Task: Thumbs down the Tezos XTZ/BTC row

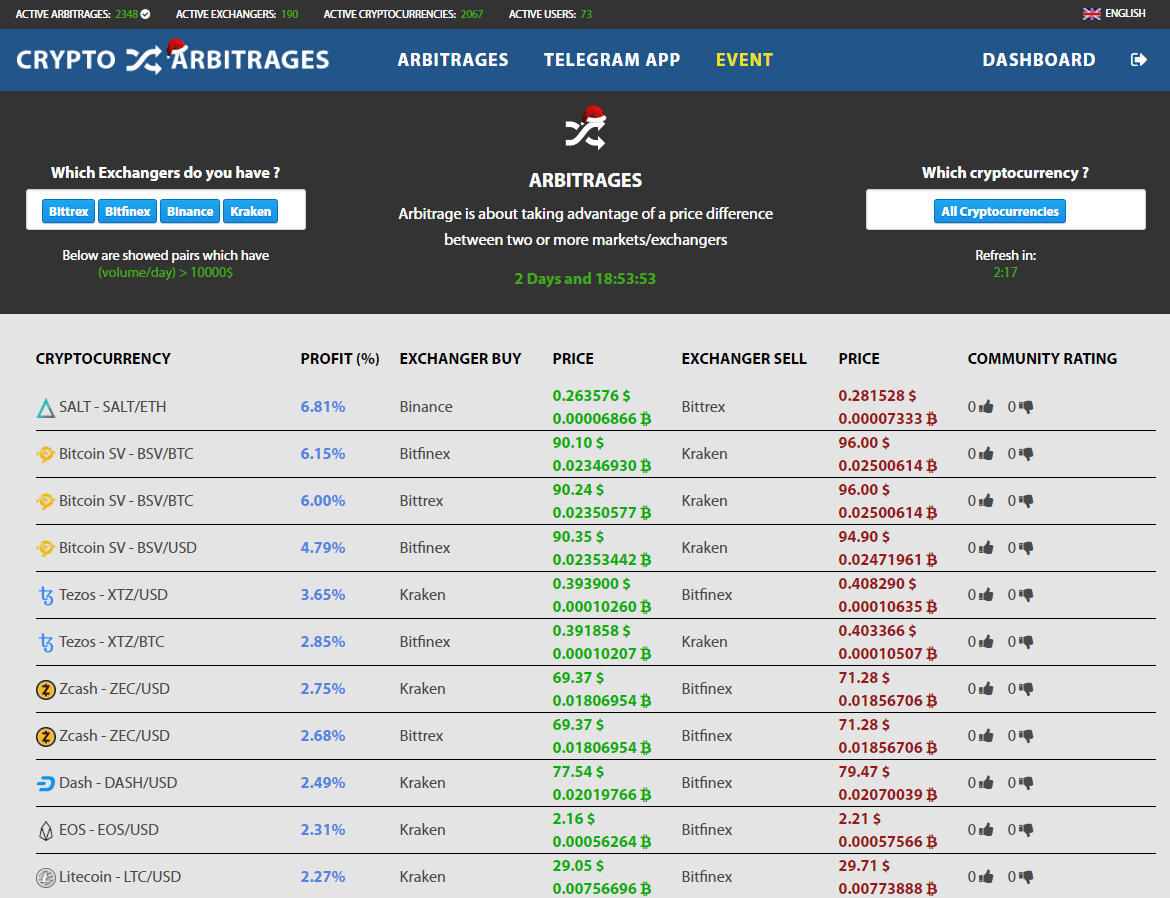Action: (1027, 642)
